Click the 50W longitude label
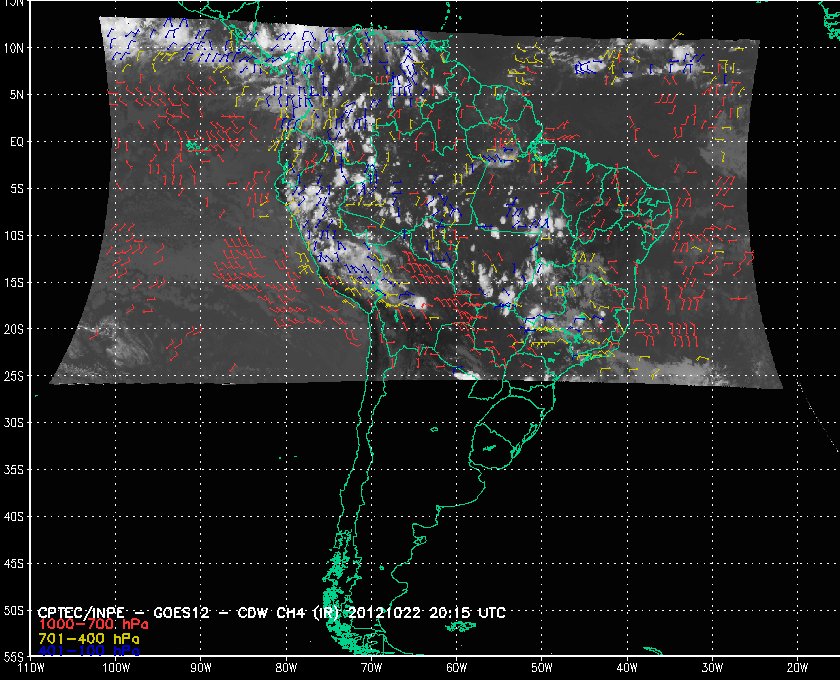Viewport: 840px width, 680px height. tap(542, 668)
